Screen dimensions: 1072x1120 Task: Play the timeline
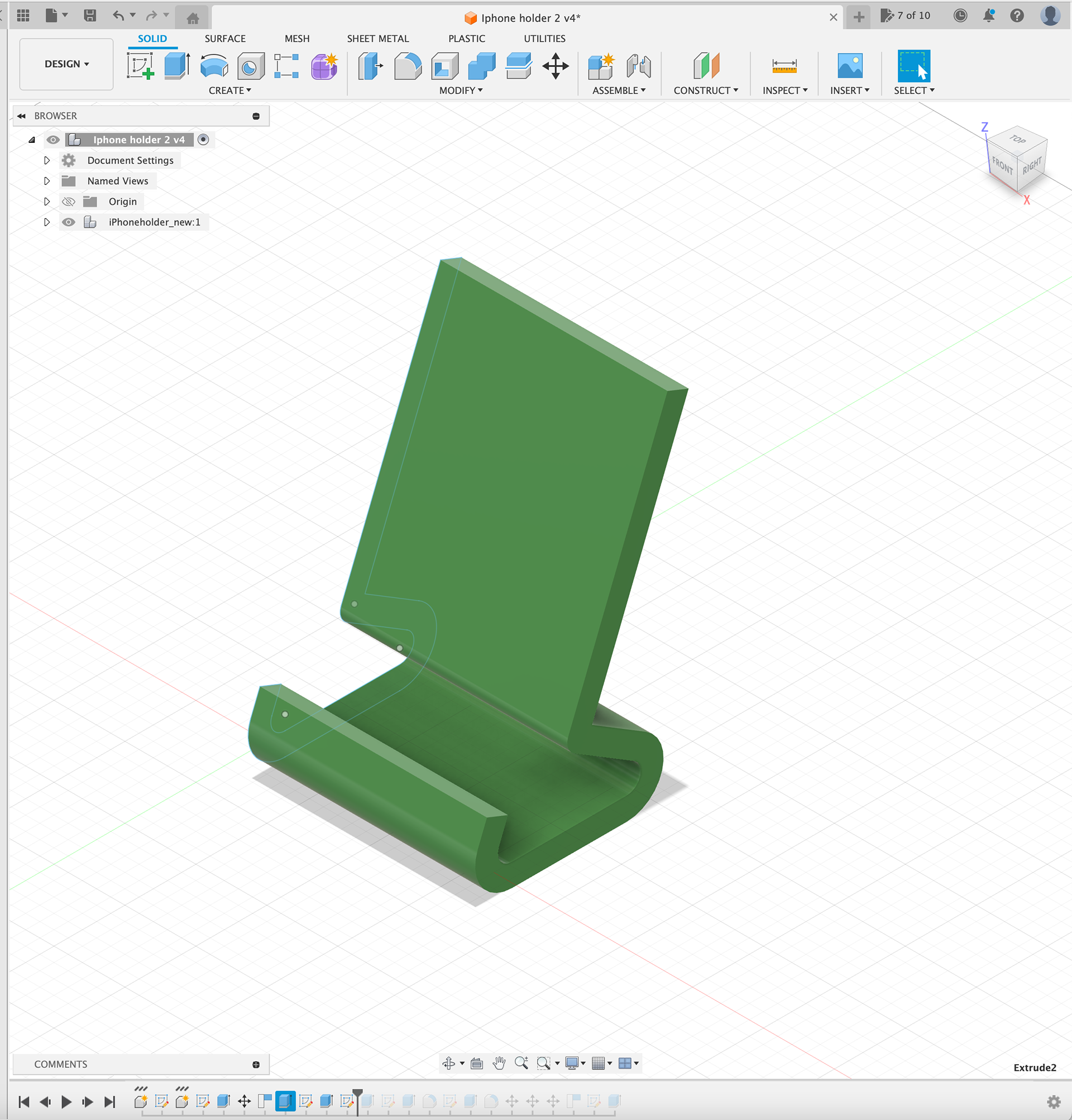(x=66, y=1101)
